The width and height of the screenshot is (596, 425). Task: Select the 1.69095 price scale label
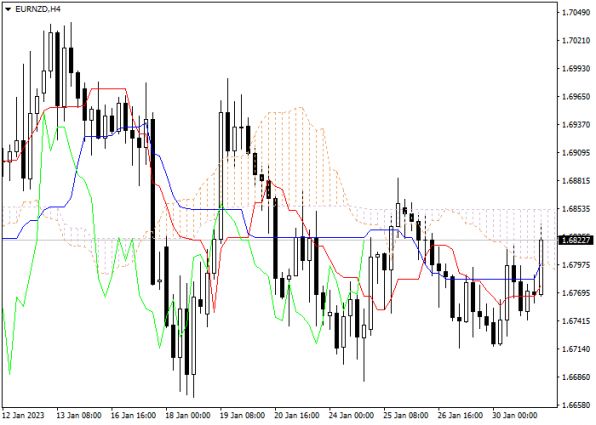pos(577,152)
